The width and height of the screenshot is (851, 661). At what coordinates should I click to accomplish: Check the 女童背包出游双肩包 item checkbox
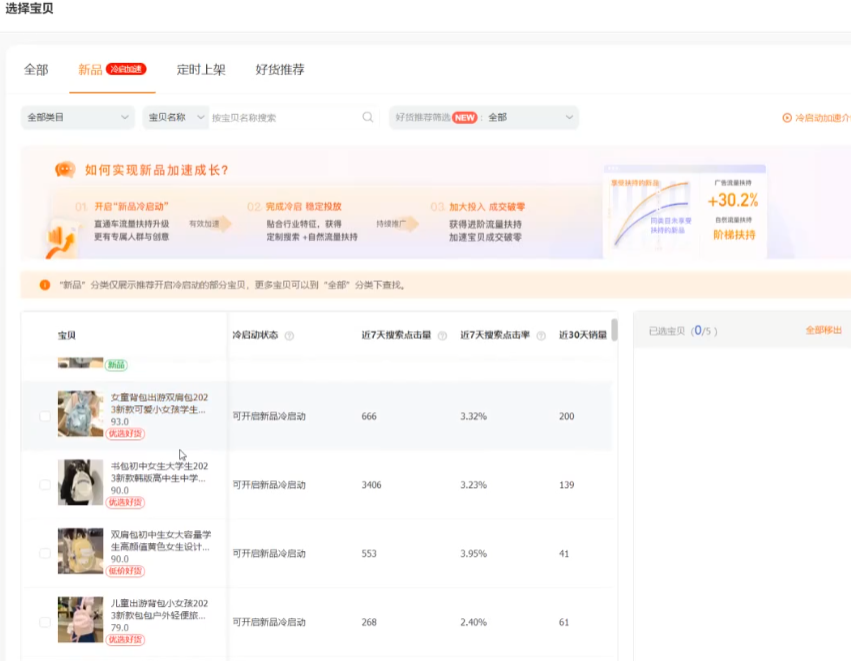[x=44, y=416]
